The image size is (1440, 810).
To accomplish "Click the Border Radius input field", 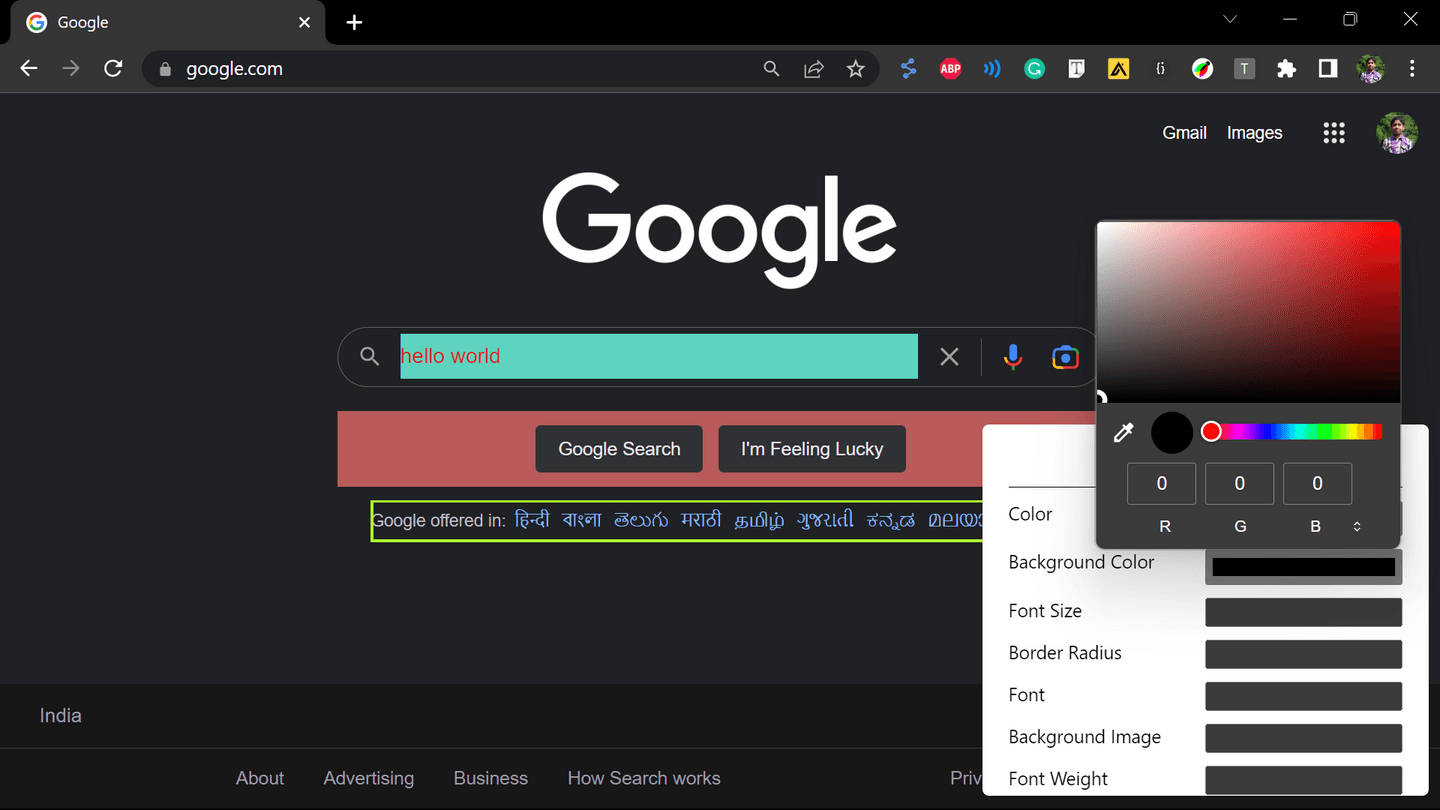I will tap(1304, 654).
